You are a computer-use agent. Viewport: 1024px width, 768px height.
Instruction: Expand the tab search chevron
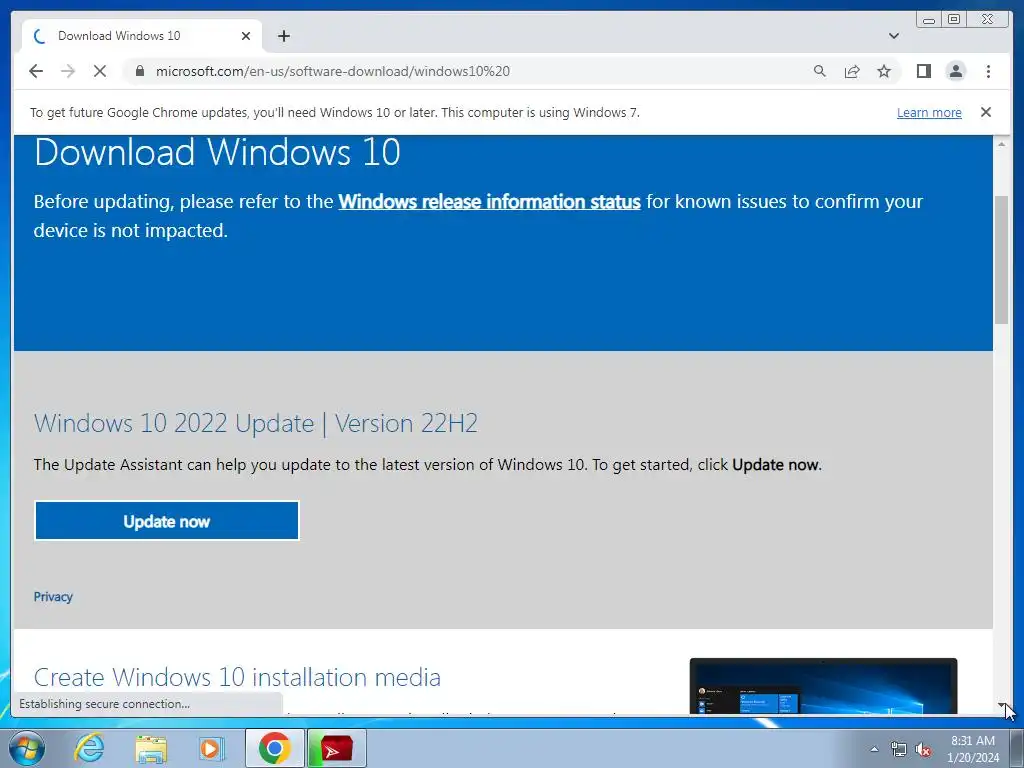click(x=893, y=36)
